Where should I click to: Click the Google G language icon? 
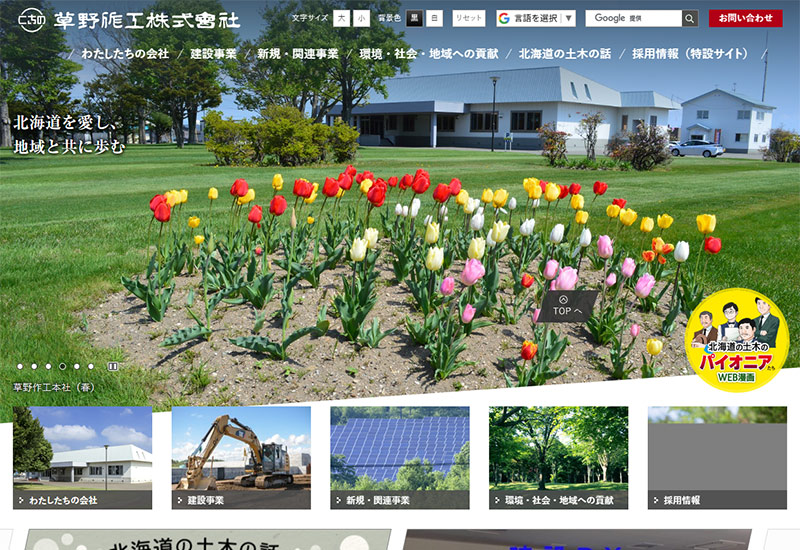(504, 18)
